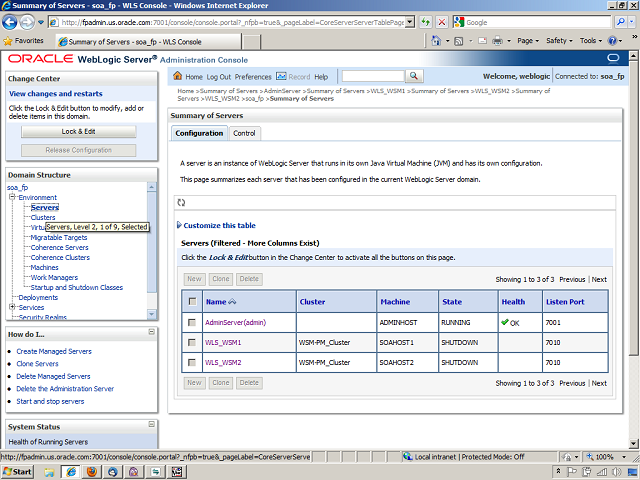Screen dimensions: 640x480
Task: Click the browser Refresh page icon
Action: coord(425,22)
